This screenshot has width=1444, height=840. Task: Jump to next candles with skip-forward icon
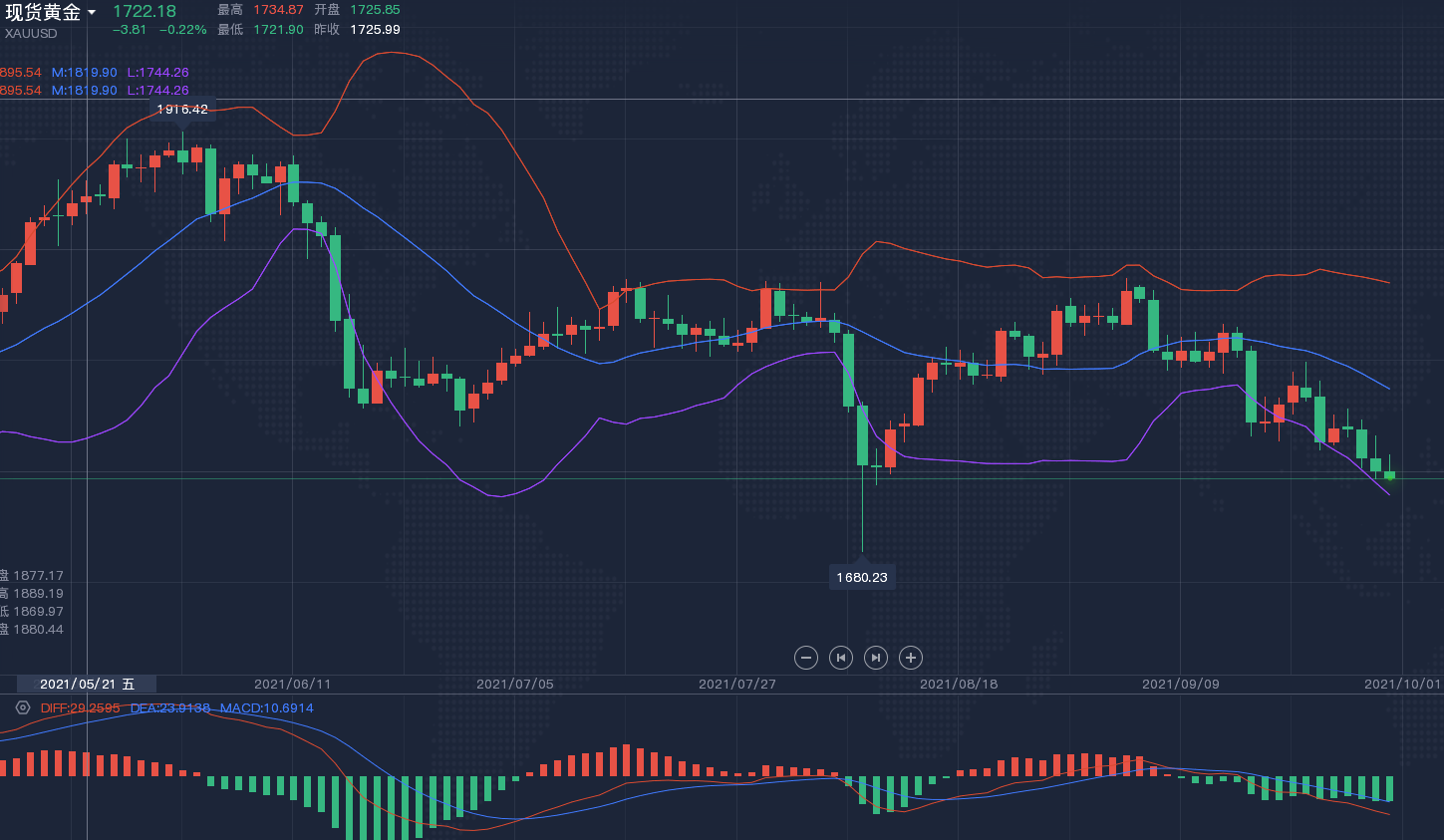(876, 658)
